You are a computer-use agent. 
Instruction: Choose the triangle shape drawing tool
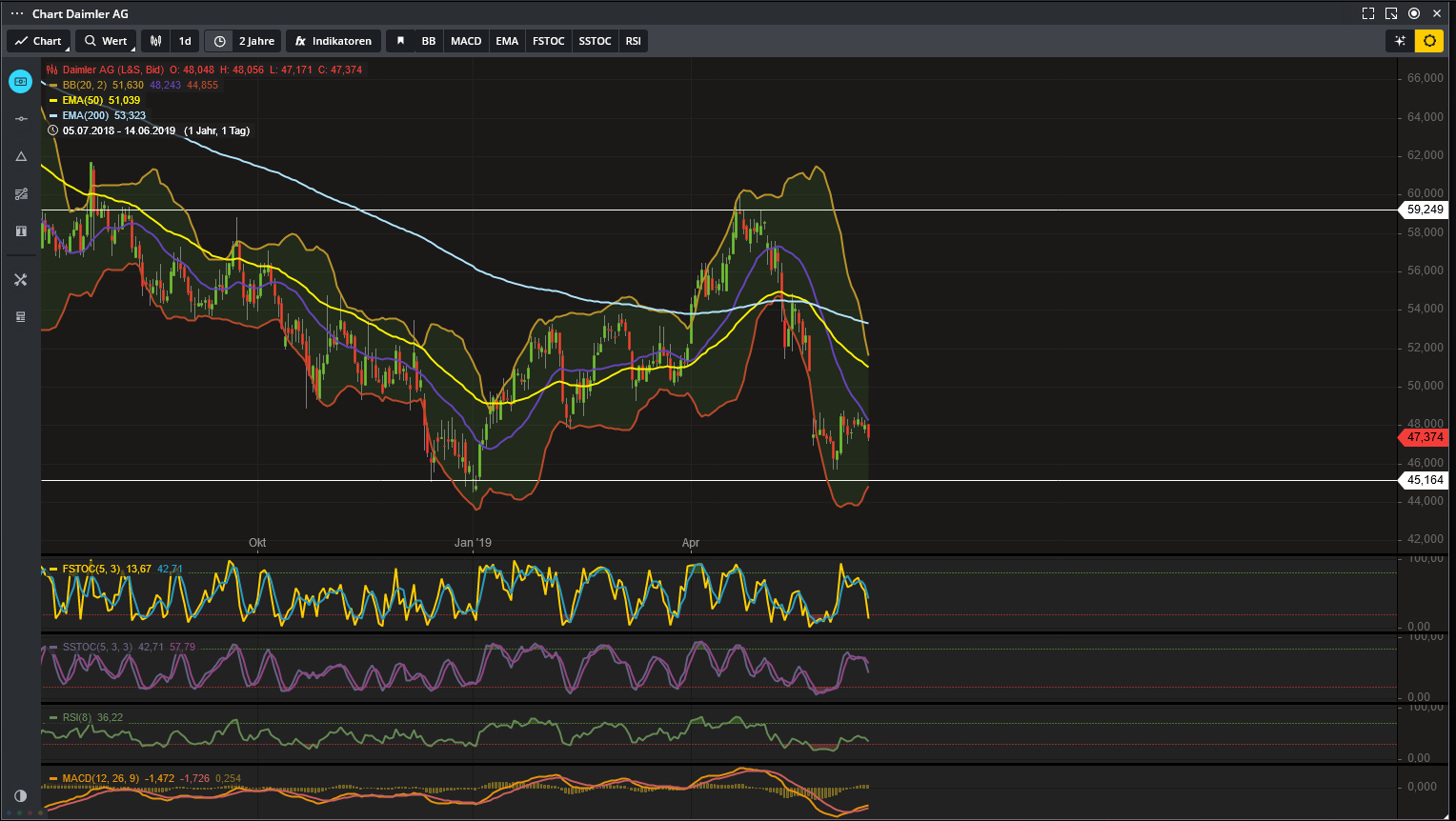tap(21, 156)
